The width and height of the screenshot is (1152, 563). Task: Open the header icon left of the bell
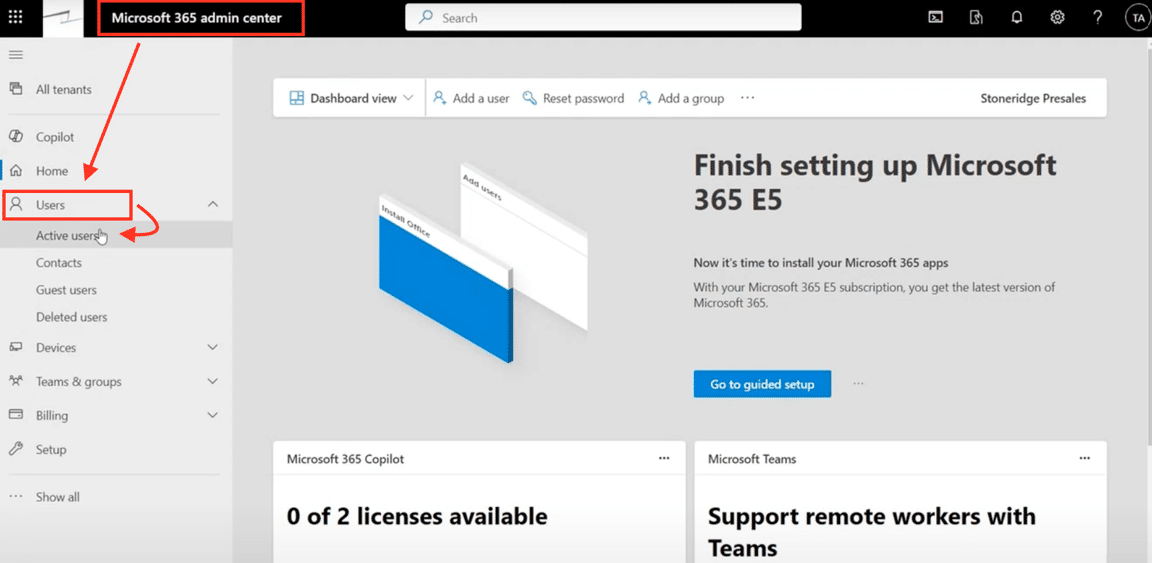[976, 18]
